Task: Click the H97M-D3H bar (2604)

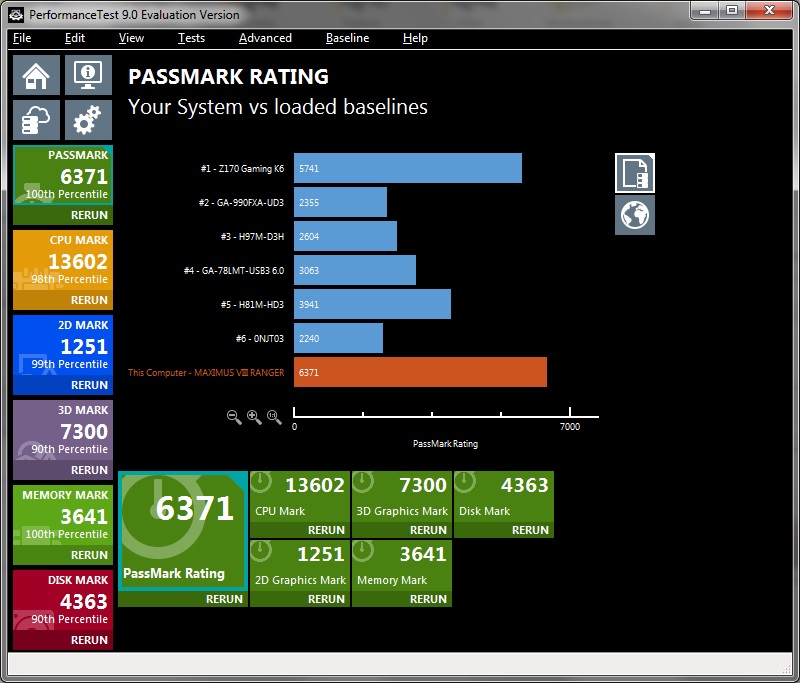Action: coord(345,236)
